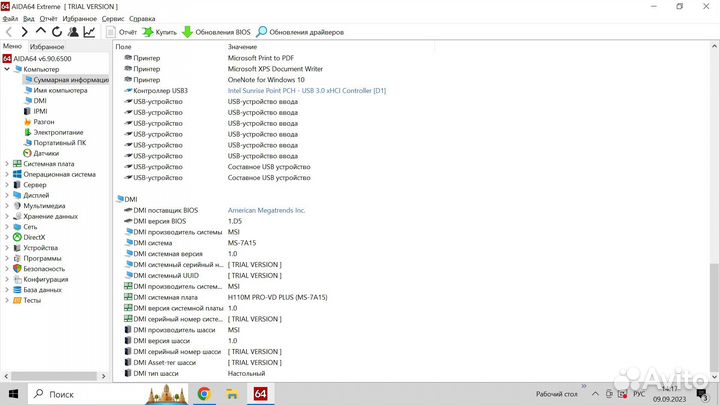Open the Windows Start menu
The width and height of the screenshot is (720, 405).
[x=13, y=394]
